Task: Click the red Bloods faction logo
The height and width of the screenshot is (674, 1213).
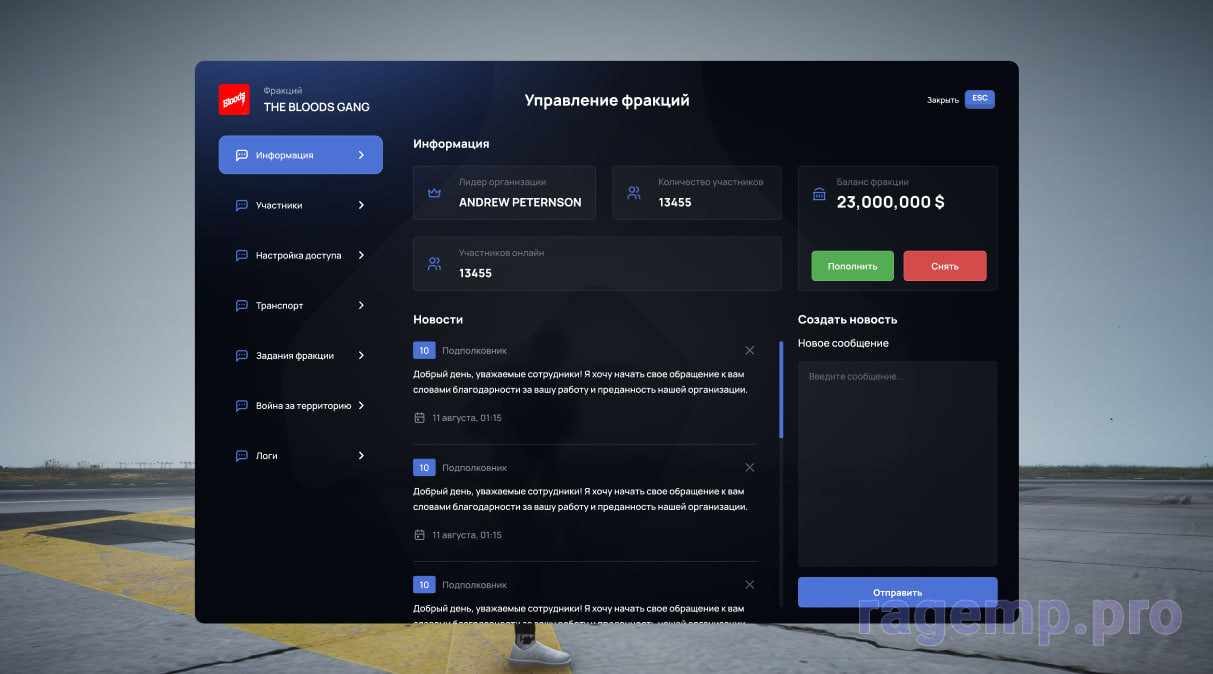Action: point(234,99)
